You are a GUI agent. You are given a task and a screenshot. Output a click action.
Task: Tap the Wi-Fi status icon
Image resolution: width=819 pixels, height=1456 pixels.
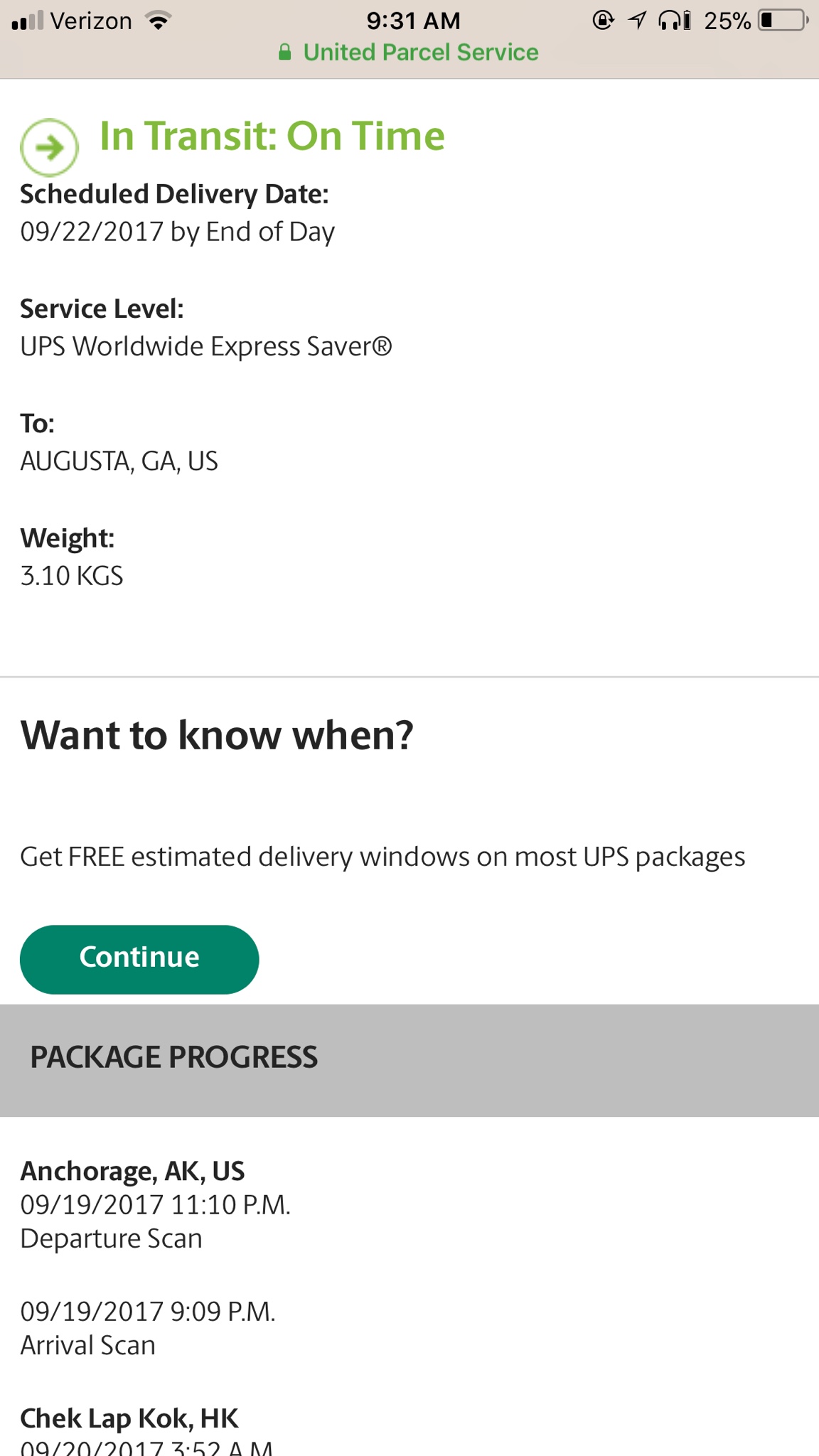tap(158, 21)
